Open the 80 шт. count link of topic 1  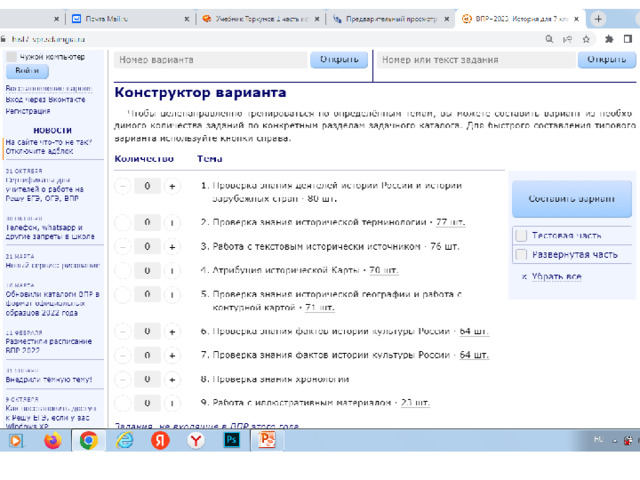click(322, 199)
